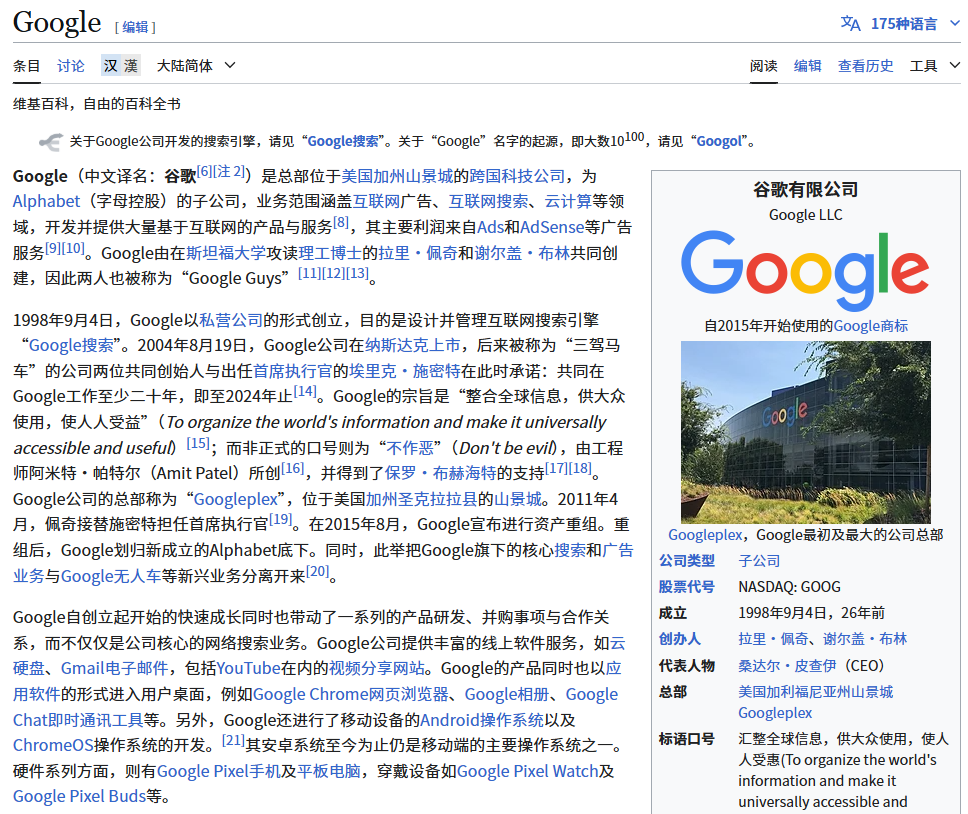Open the 创办人 infobox label link
968x814 pixels.
[680, 639]
